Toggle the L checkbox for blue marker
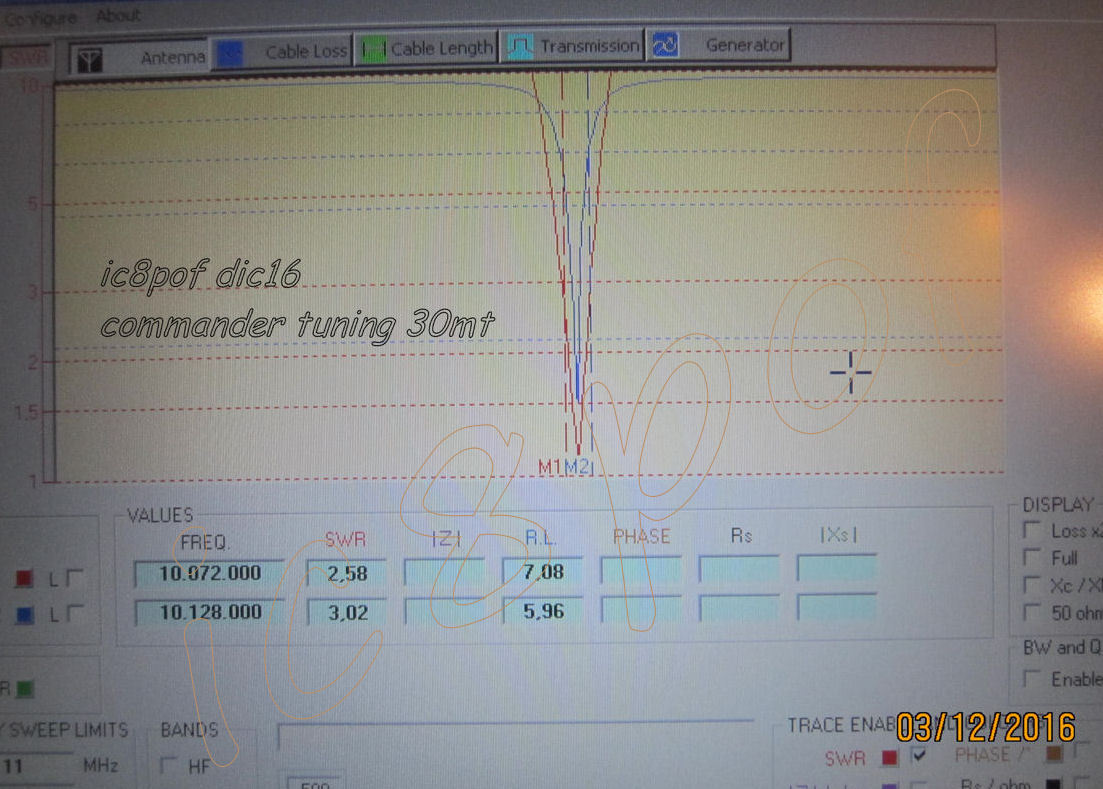 coord(75,613)
